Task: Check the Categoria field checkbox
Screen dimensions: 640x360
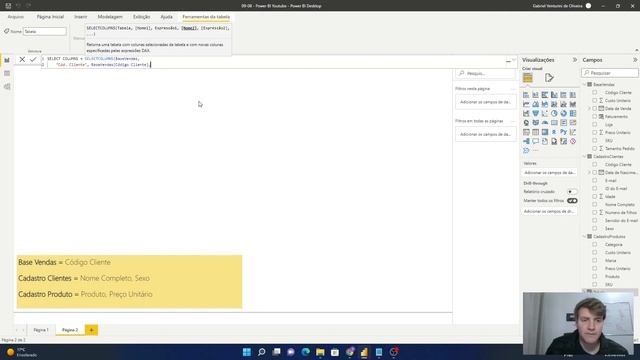Action: pyautogui.click(x=595, y=244)
